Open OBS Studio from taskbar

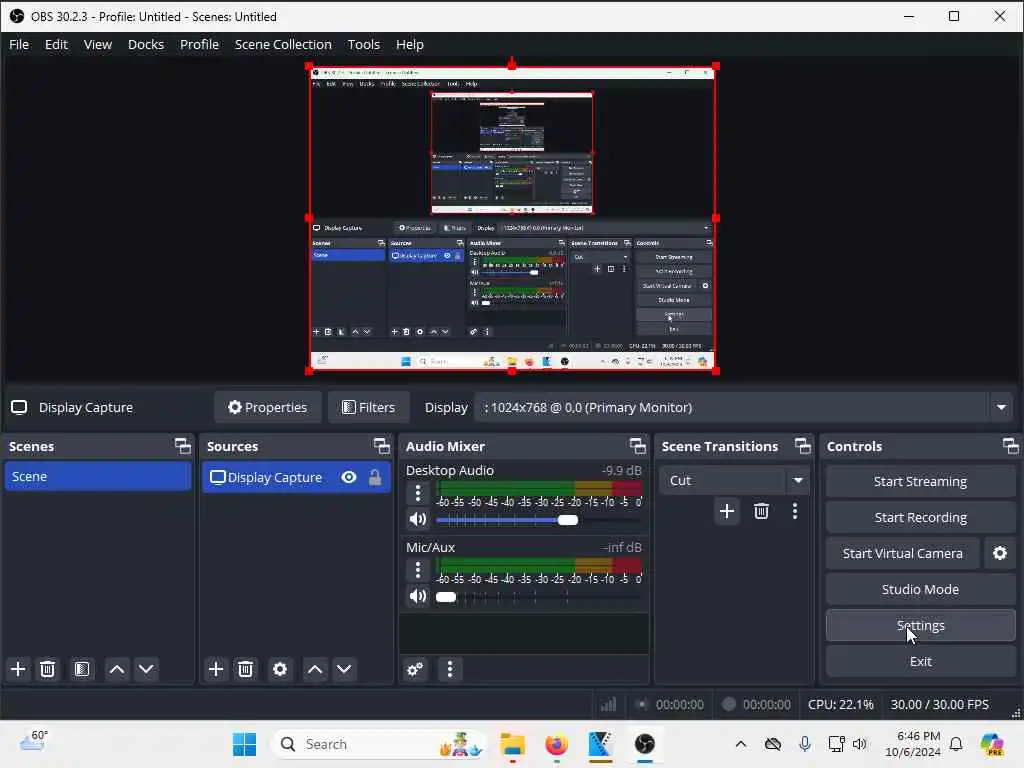[645, 744]
